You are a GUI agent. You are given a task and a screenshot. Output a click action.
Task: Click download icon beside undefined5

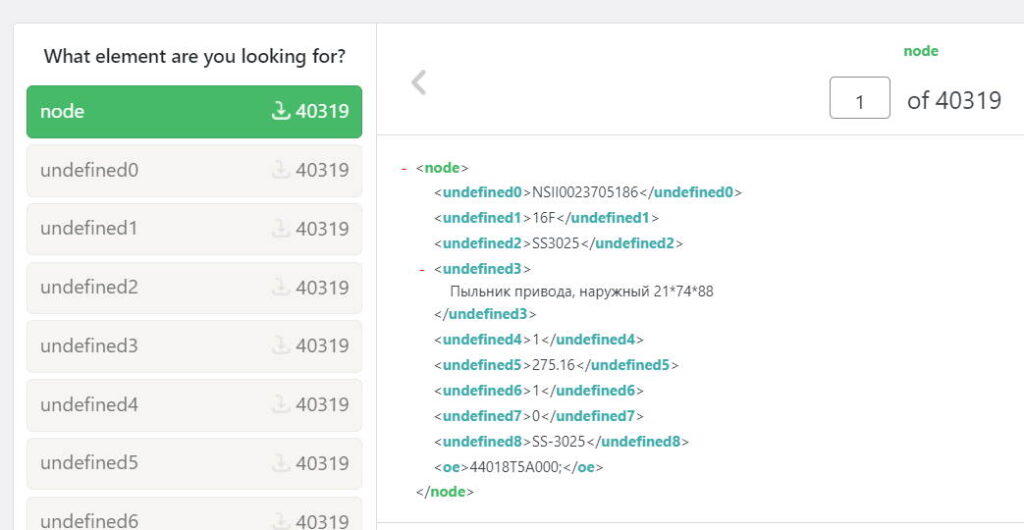281,463
